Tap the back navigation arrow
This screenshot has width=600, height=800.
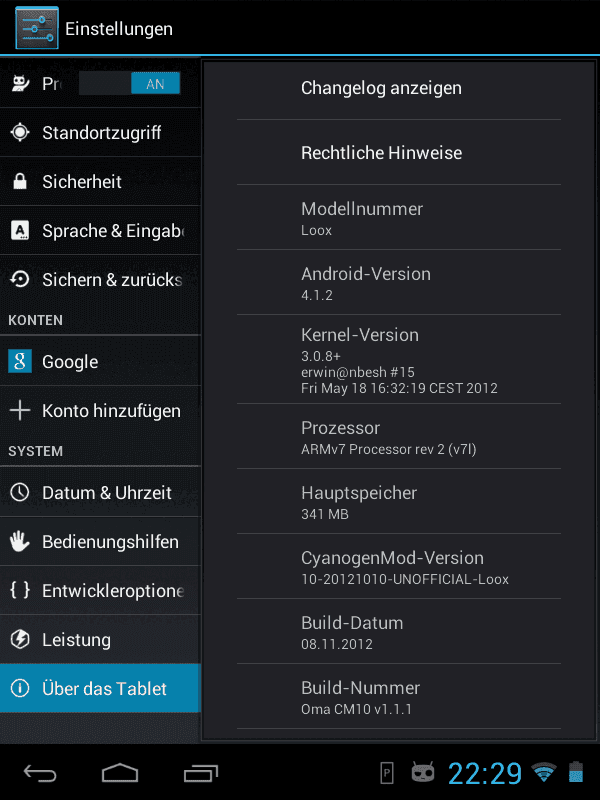[x=40, y=773]
